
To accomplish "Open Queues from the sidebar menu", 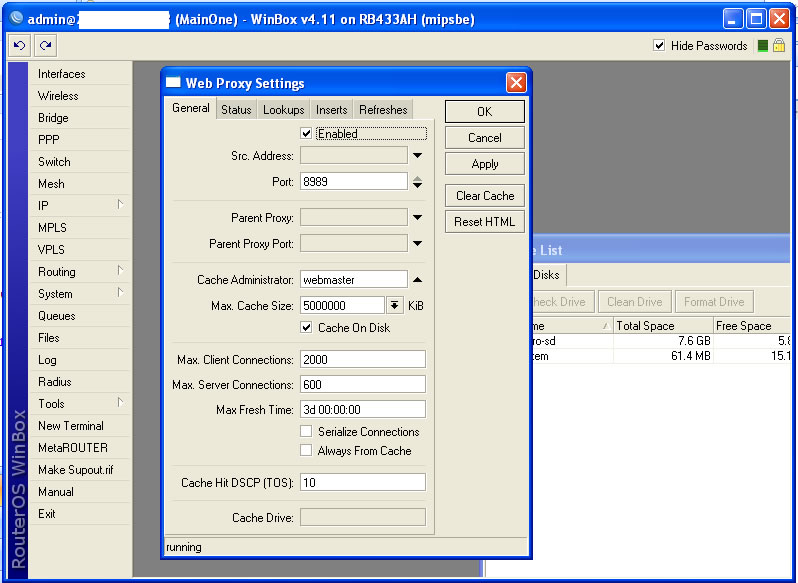I will tap(80, 315).
